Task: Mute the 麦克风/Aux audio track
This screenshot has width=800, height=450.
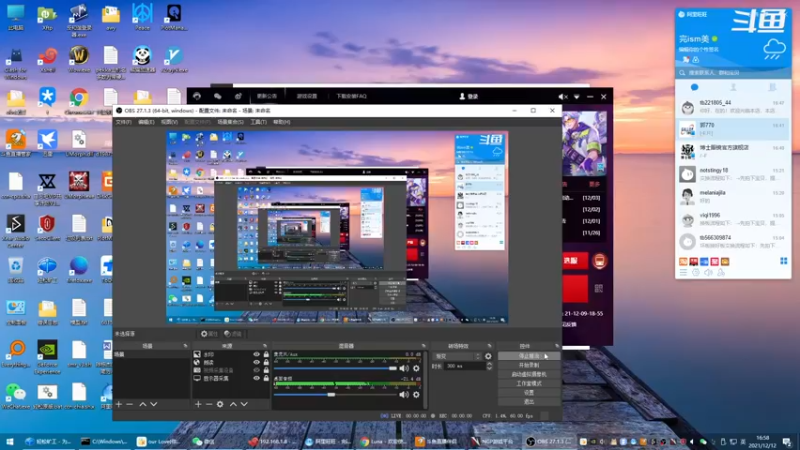Action: (x=404, y=368)
